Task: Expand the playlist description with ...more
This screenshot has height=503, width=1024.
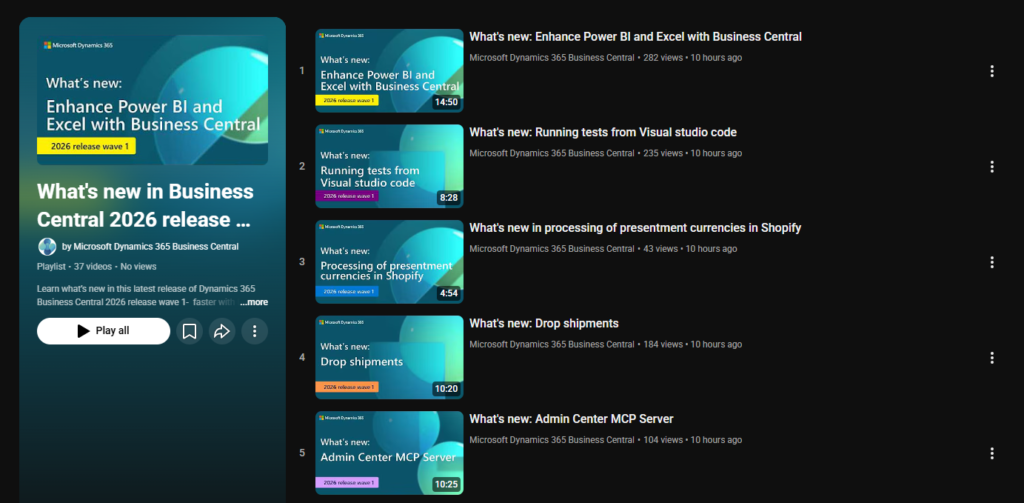Action: [254, 302]
